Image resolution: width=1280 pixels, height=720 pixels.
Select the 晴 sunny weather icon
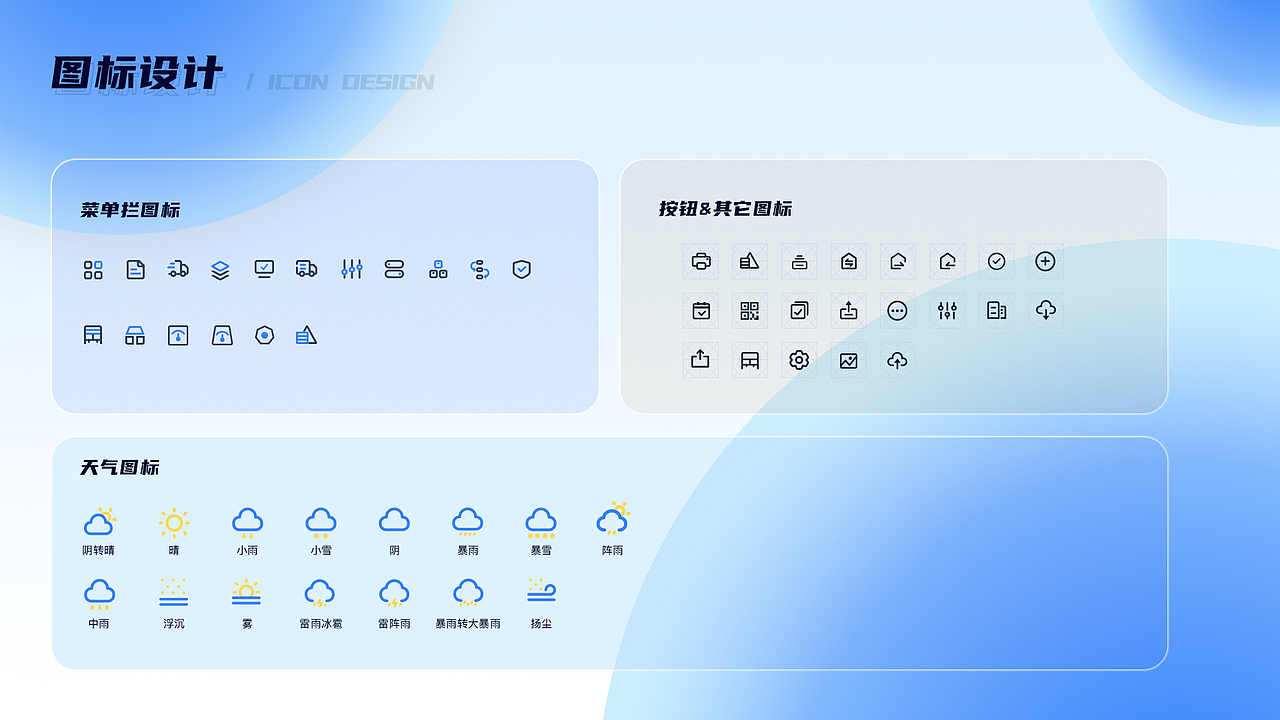(173, 521)
